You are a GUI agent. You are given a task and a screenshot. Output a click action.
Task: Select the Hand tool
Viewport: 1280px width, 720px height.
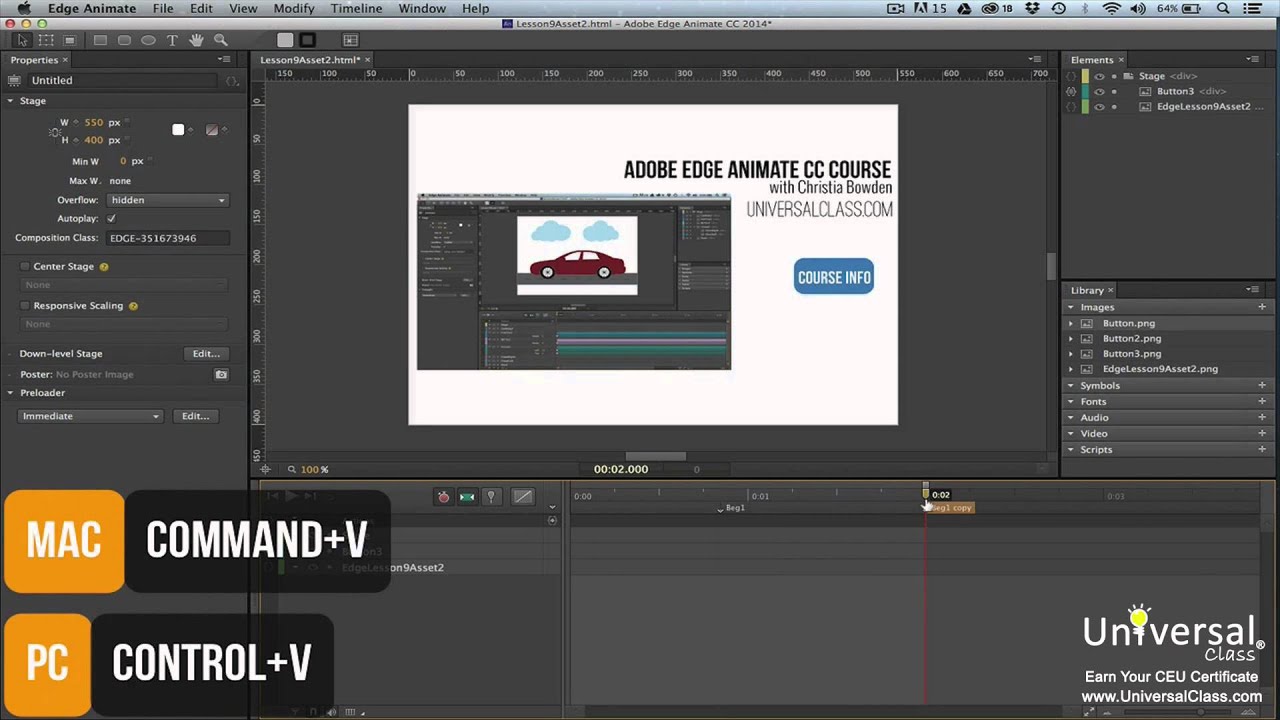pos(196,40)
